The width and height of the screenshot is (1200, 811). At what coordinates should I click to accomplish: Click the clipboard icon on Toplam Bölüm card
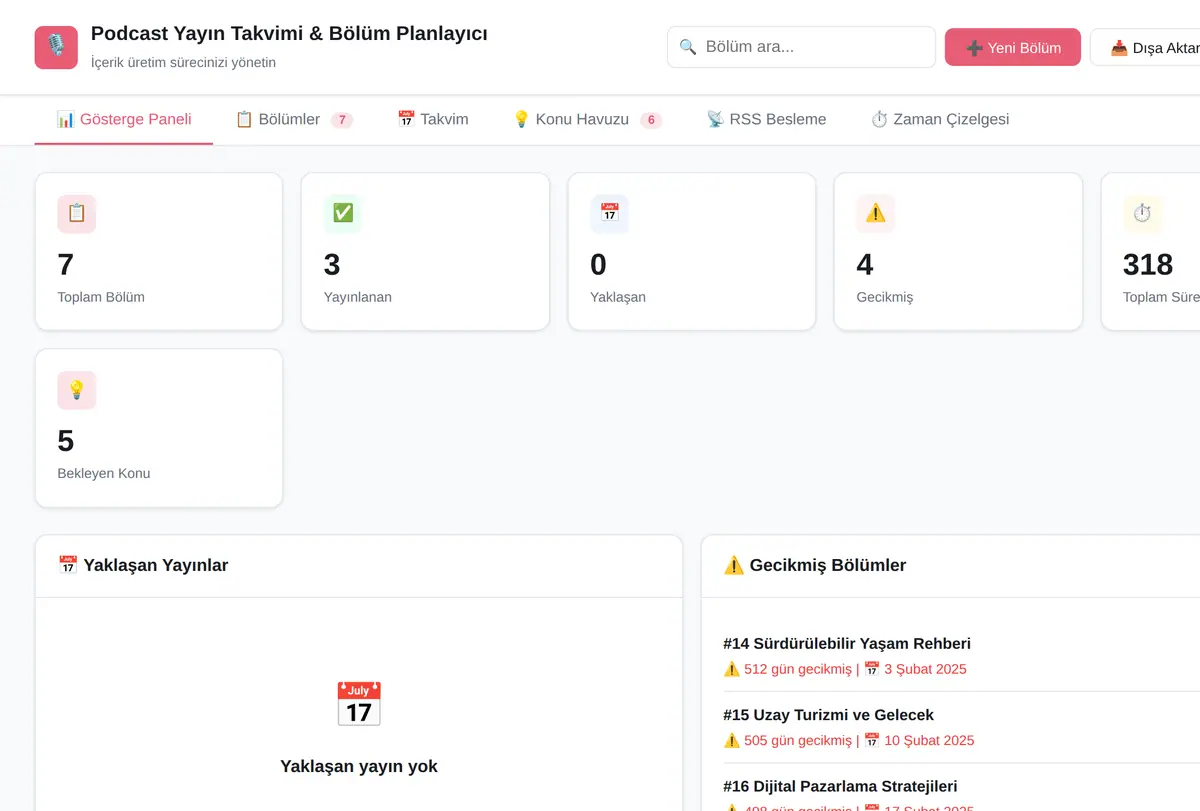77,214
